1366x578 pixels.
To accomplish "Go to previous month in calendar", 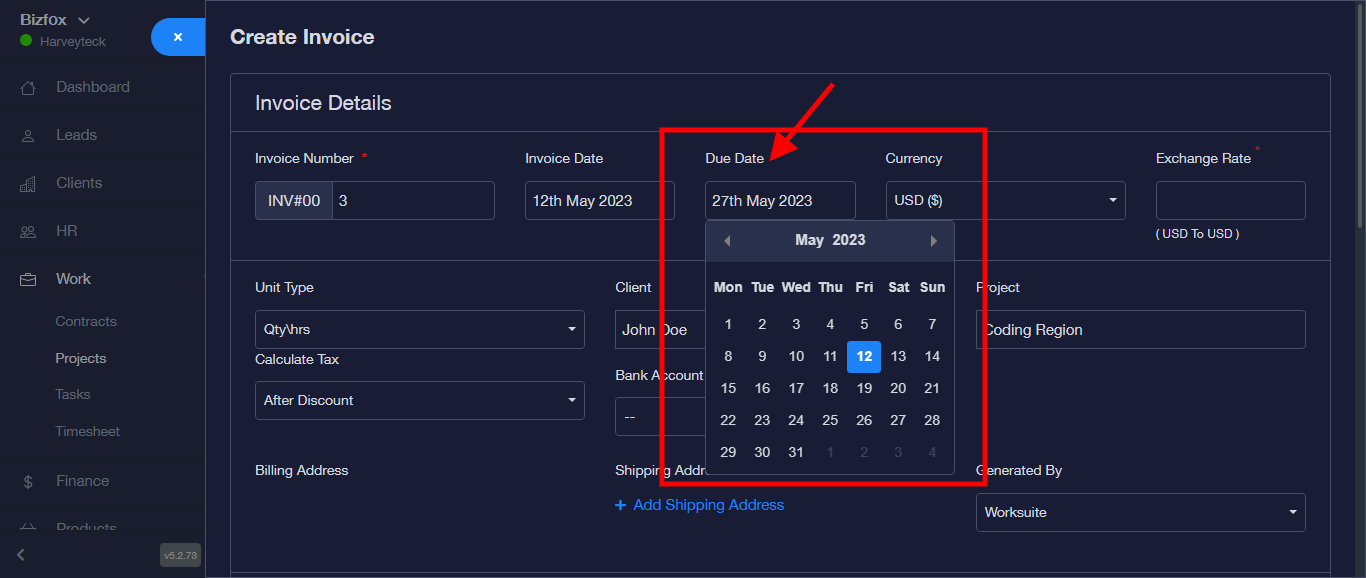I will point(727,241).
